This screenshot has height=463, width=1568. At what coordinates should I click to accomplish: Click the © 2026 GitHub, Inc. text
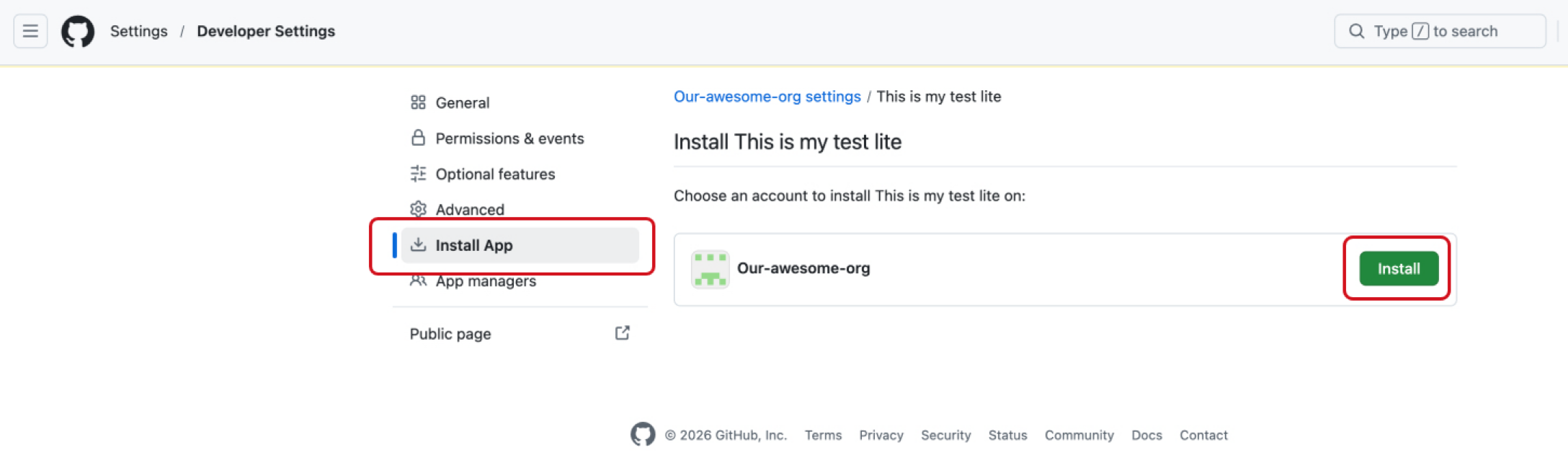tap(726, 435)
